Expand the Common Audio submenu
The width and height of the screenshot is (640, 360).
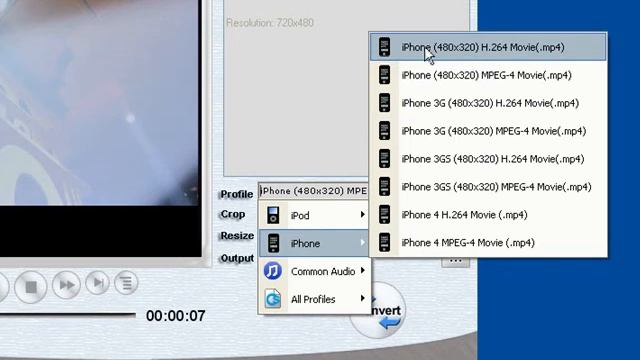click(x=314, y=271)
